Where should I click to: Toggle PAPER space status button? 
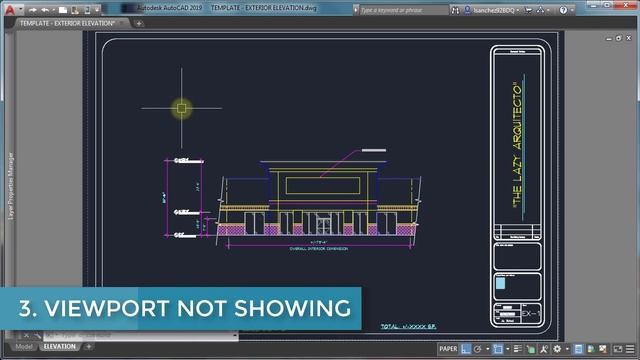coord(448,349)
